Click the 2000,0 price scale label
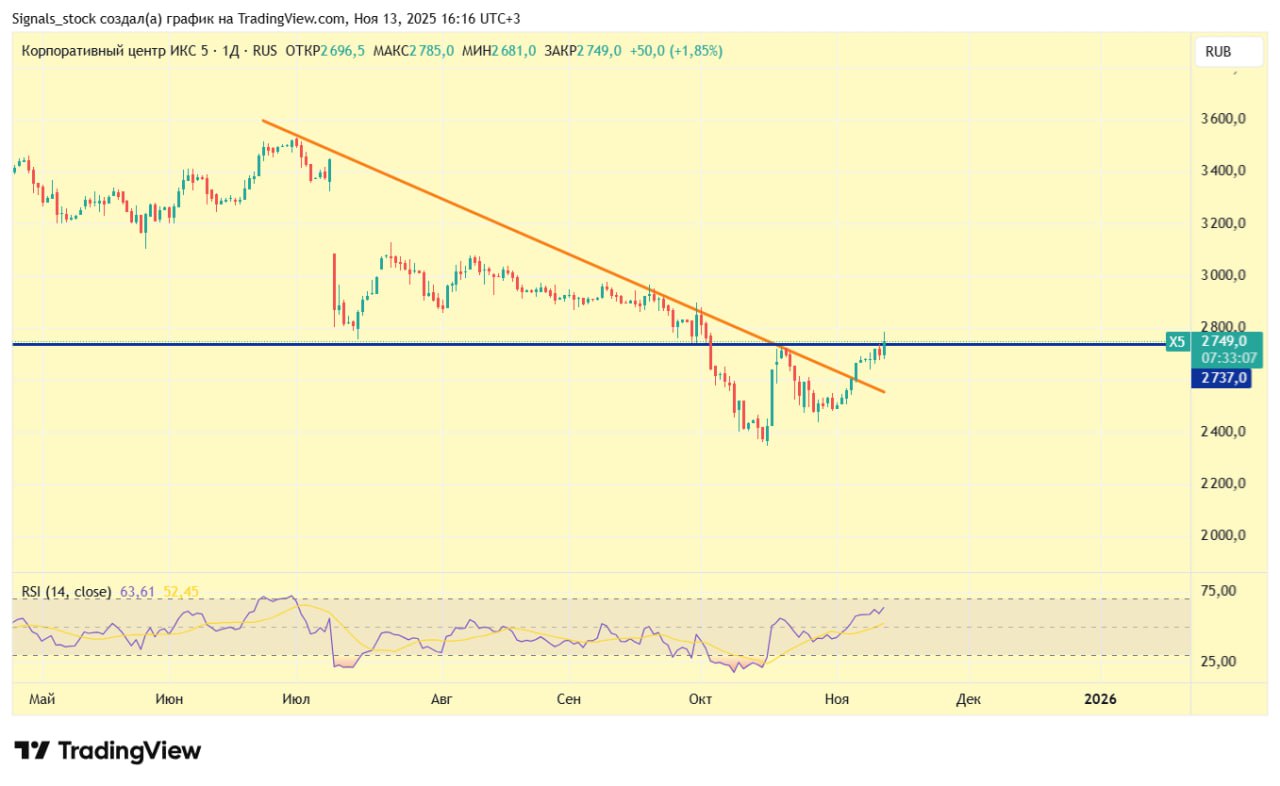This screenshot has width=1280, height=786. pyautogui.click(x=1223, y=535)
